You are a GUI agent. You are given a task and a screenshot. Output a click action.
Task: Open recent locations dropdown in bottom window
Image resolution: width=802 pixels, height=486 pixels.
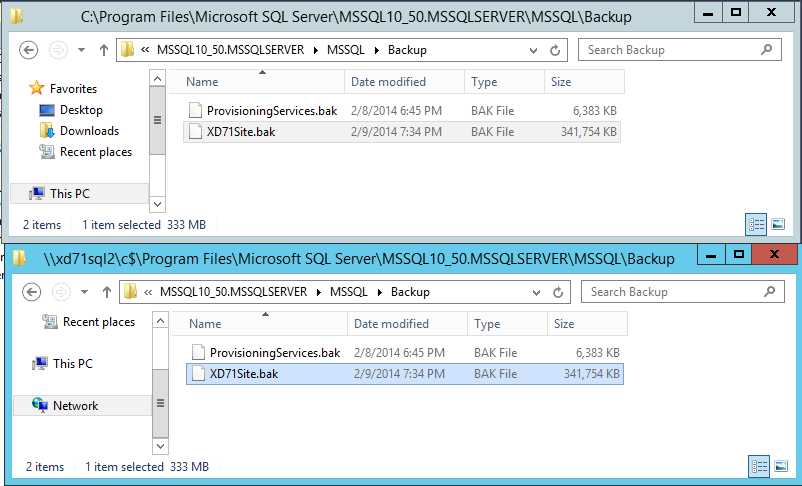coord(82,292)
